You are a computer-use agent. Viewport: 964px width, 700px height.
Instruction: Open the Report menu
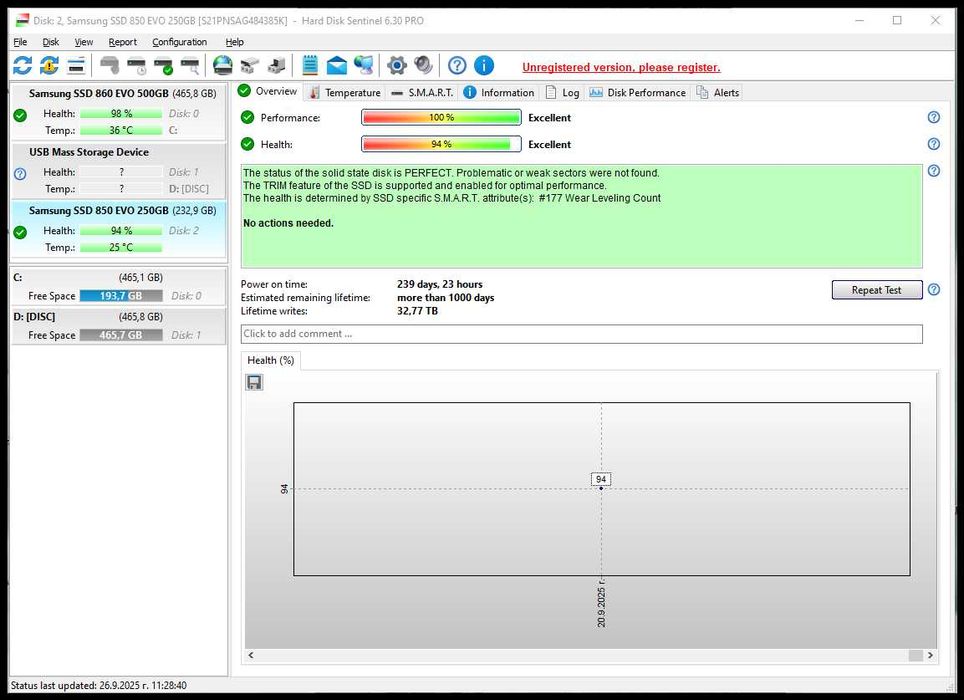(122, 42)
